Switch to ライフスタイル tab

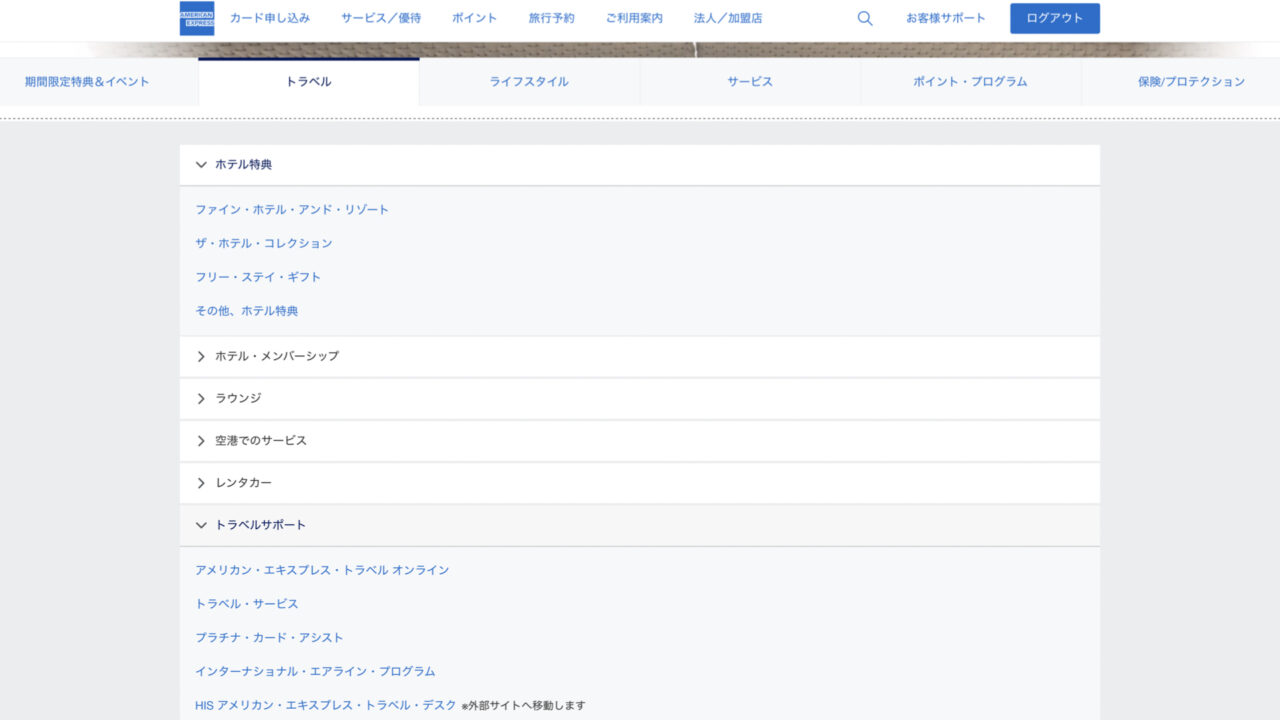[529, 82]
